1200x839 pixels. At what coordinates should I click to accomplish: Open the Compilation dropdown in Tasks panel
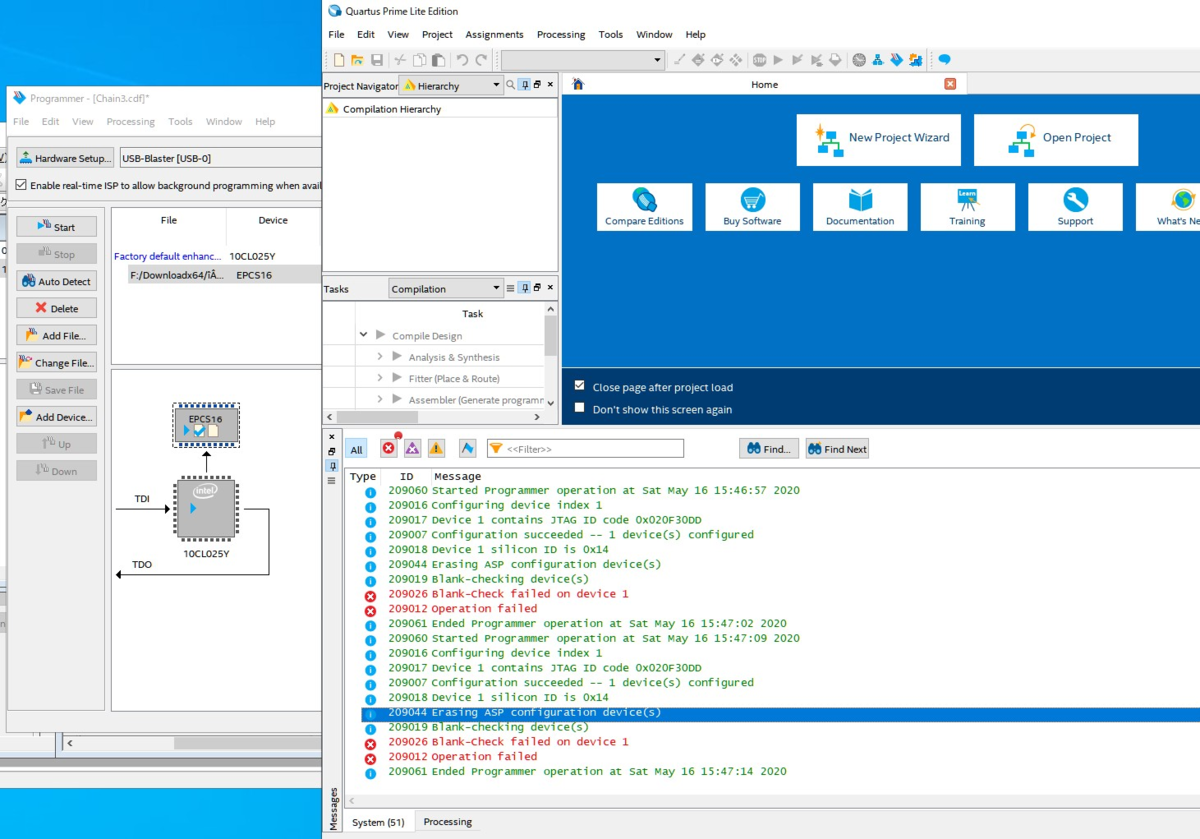445,288
